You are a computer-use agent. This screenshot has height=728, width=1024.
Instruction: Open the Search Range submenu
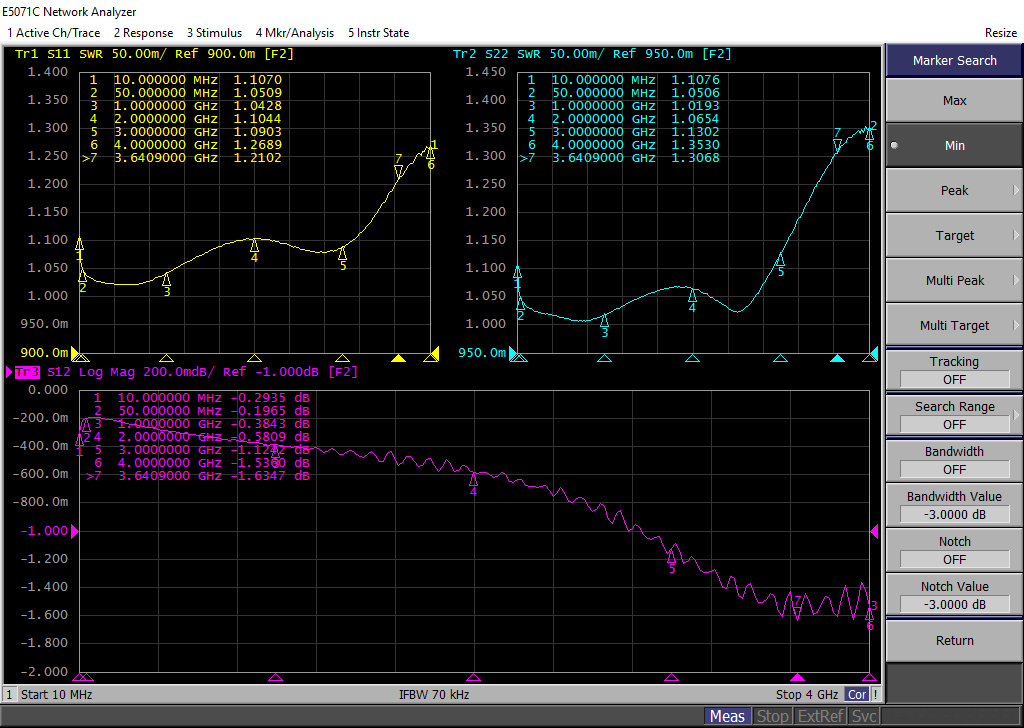pos(954,416)
